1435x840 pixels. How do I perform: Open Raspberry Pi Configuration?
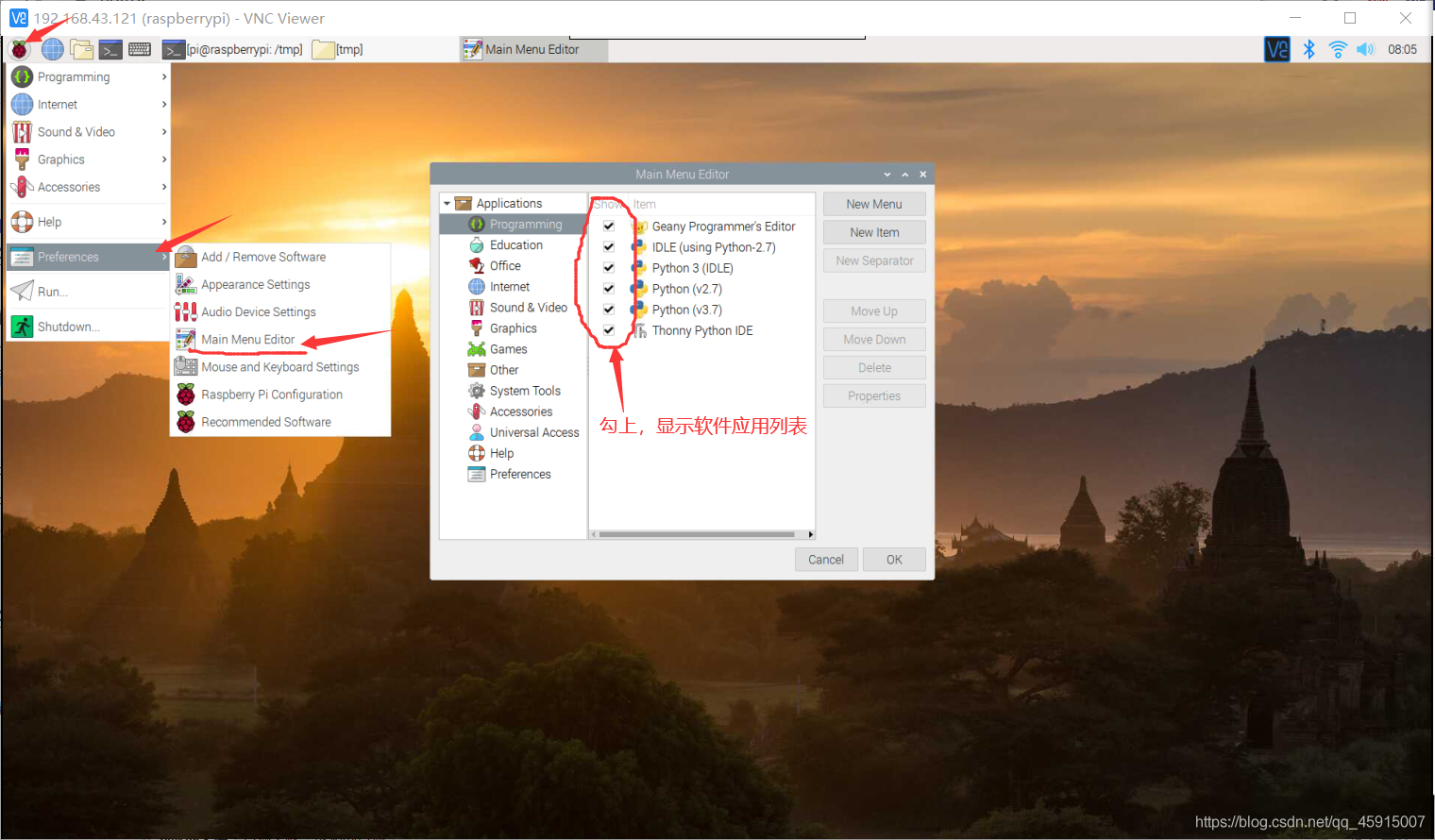point(280,395)
